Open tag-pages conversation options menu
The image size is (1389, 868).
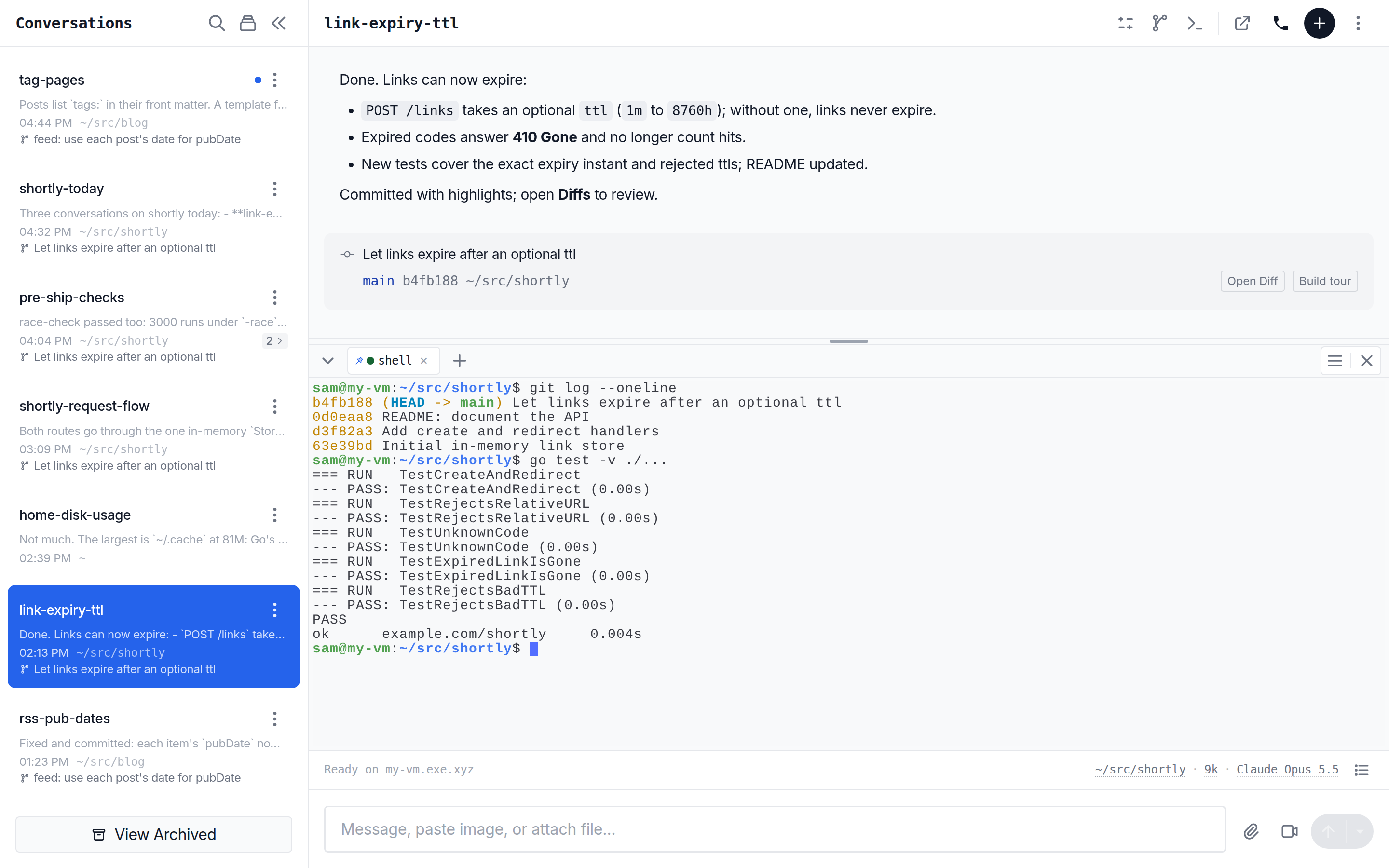(x=275, y=80)
